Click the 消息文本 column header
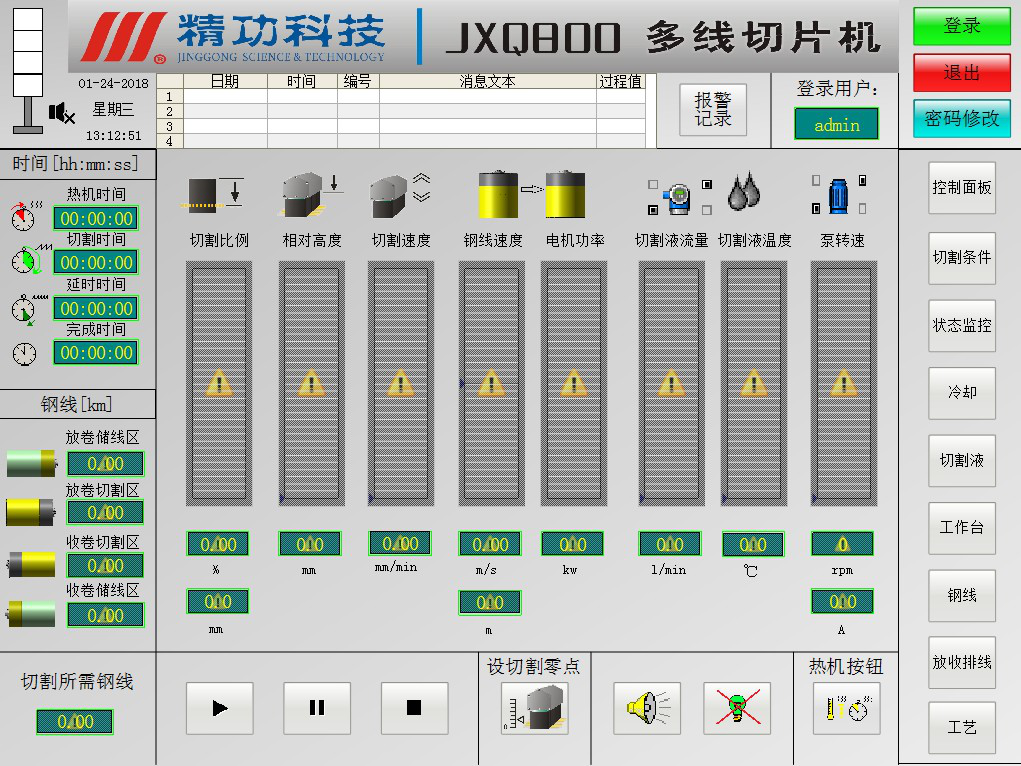The height and width of the screenshot is (766, 1021). click(x=488, y=81)
